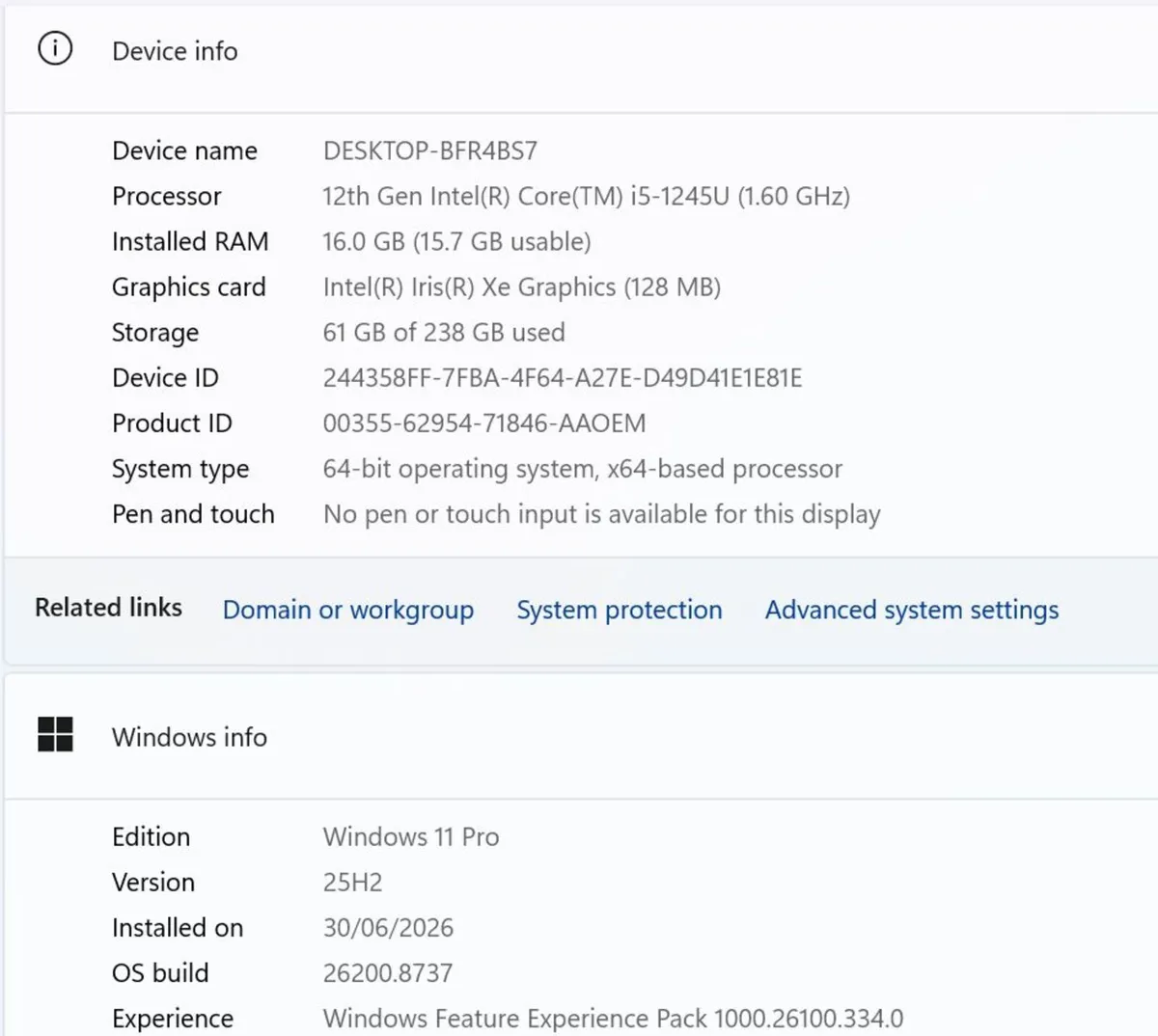The height and width of the screenshot is (1036, 1158).
Task: Click the Device ID value 244358FF-7FBA
Action: [x=563, y=377]
